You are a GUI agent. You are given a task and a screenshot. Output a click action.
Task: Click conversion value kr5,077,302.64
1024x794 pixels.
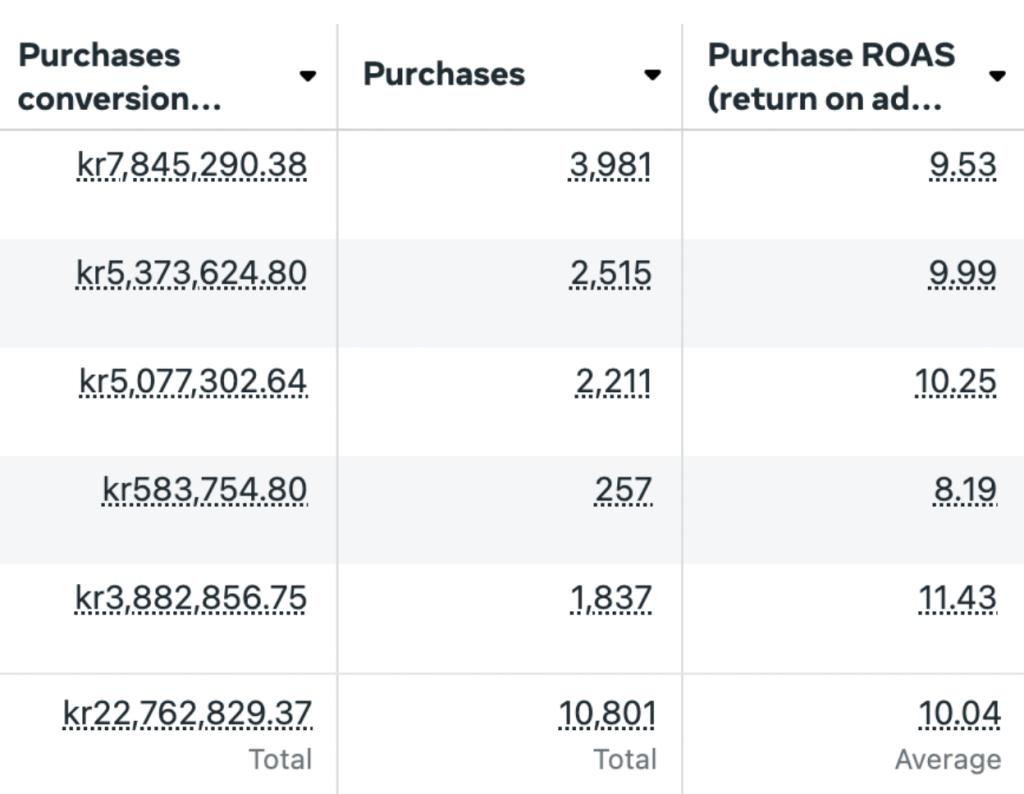tap(193, 381)
